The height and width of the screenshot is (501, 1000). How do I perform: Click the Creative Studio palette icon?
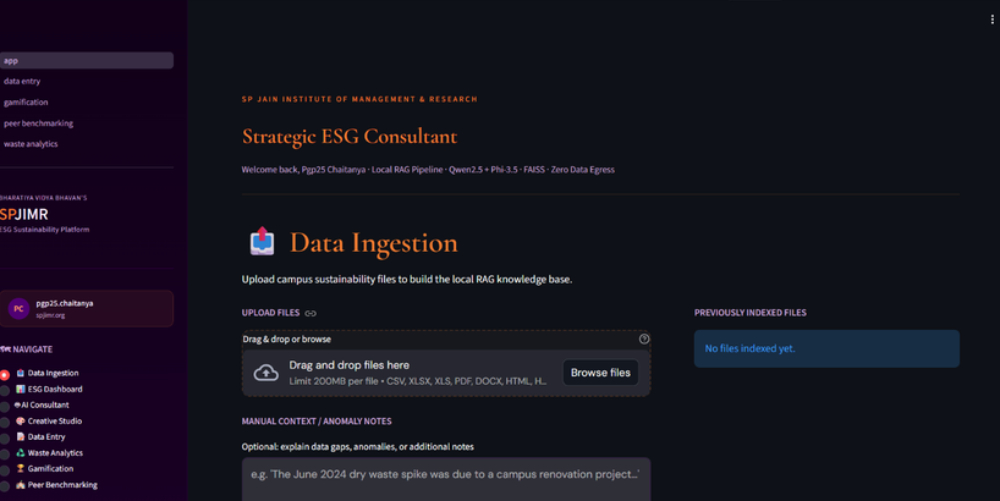pyautogui.click(x=20, y=421)
